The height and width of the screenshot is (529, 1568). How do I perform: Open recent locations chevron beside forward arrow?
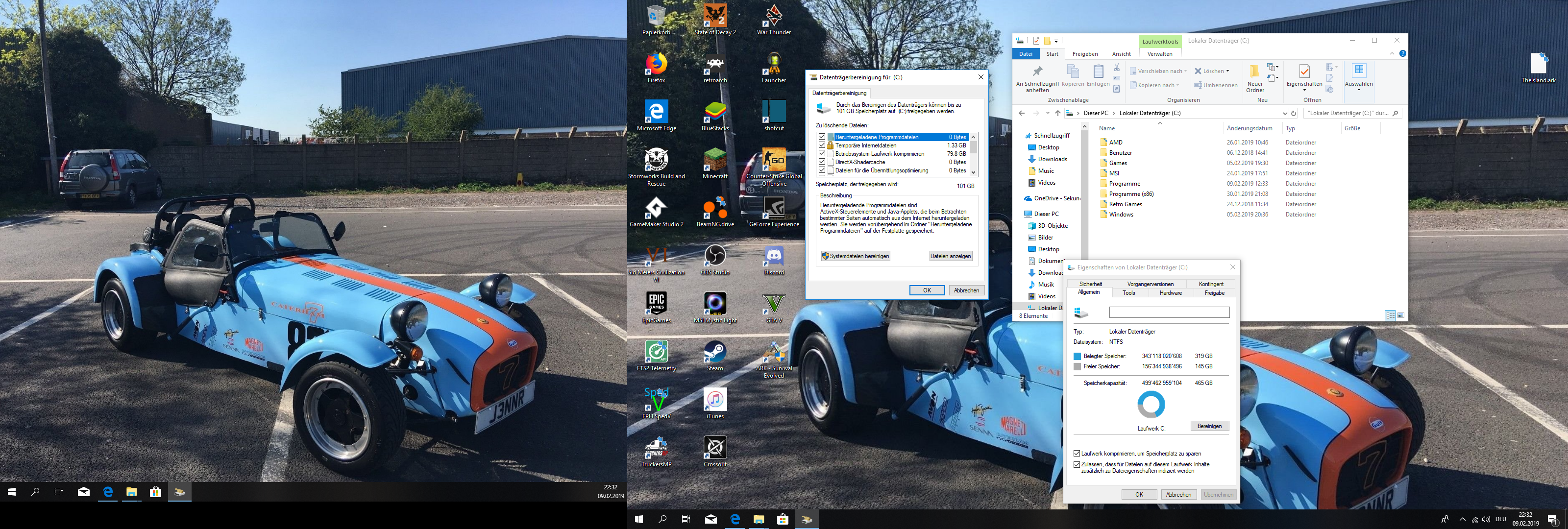coord(1048,113)
